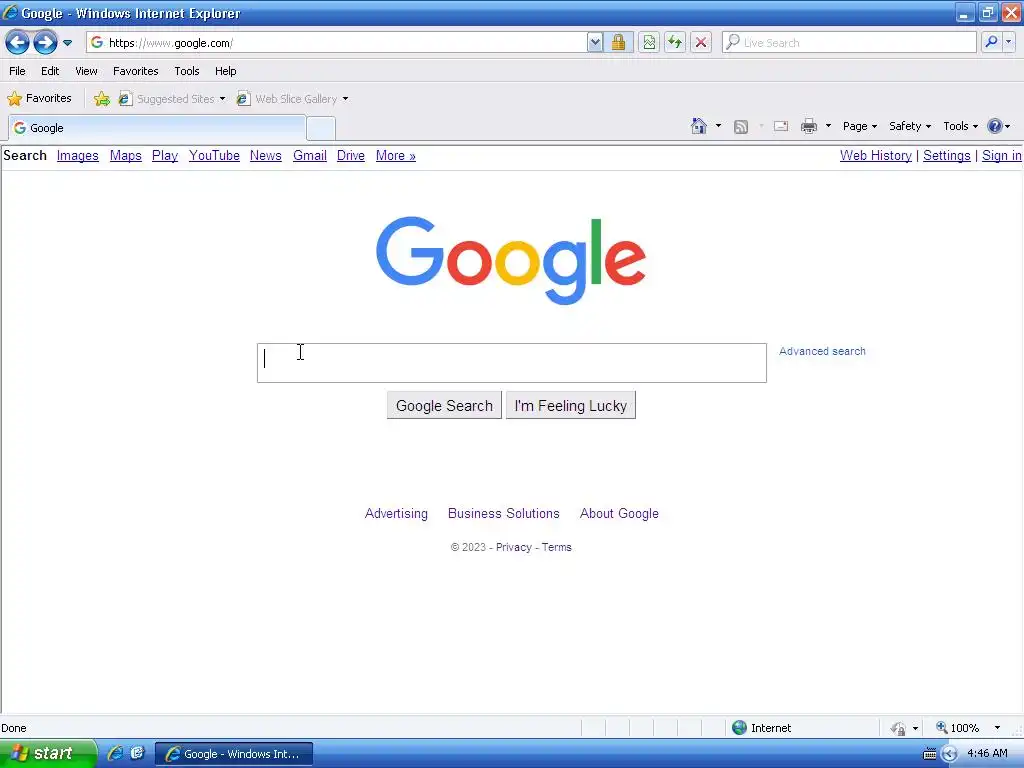Viewport: 1024px width, 768px height.
Task: Click the Back navigation arrow
Action: [x=17, y=43]
